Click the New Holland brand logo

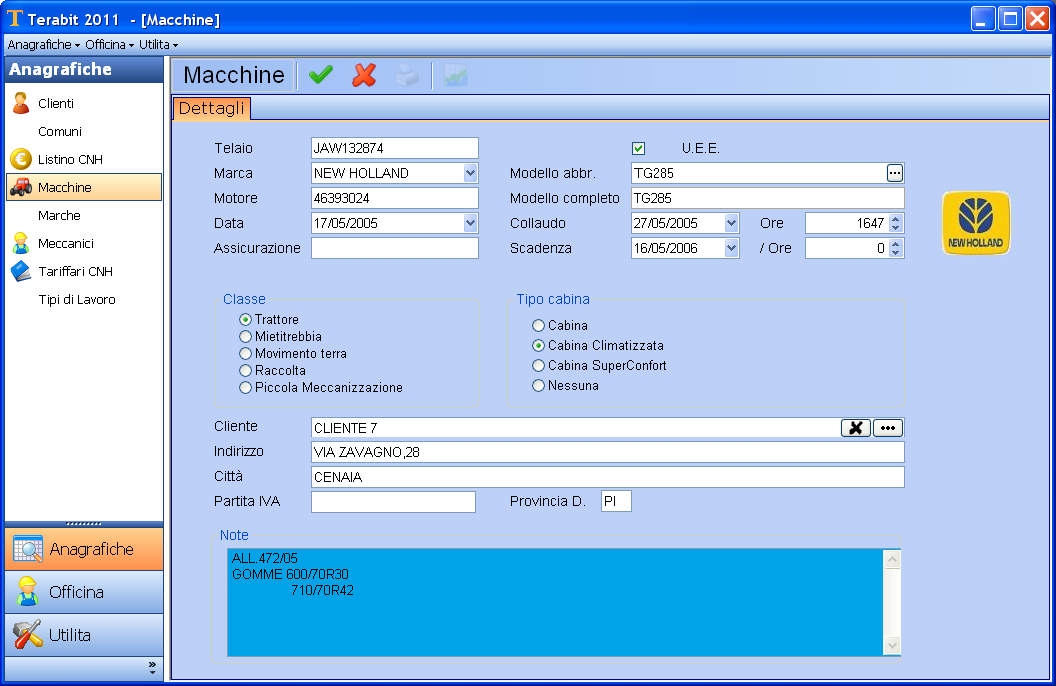(x=976, y=223)
